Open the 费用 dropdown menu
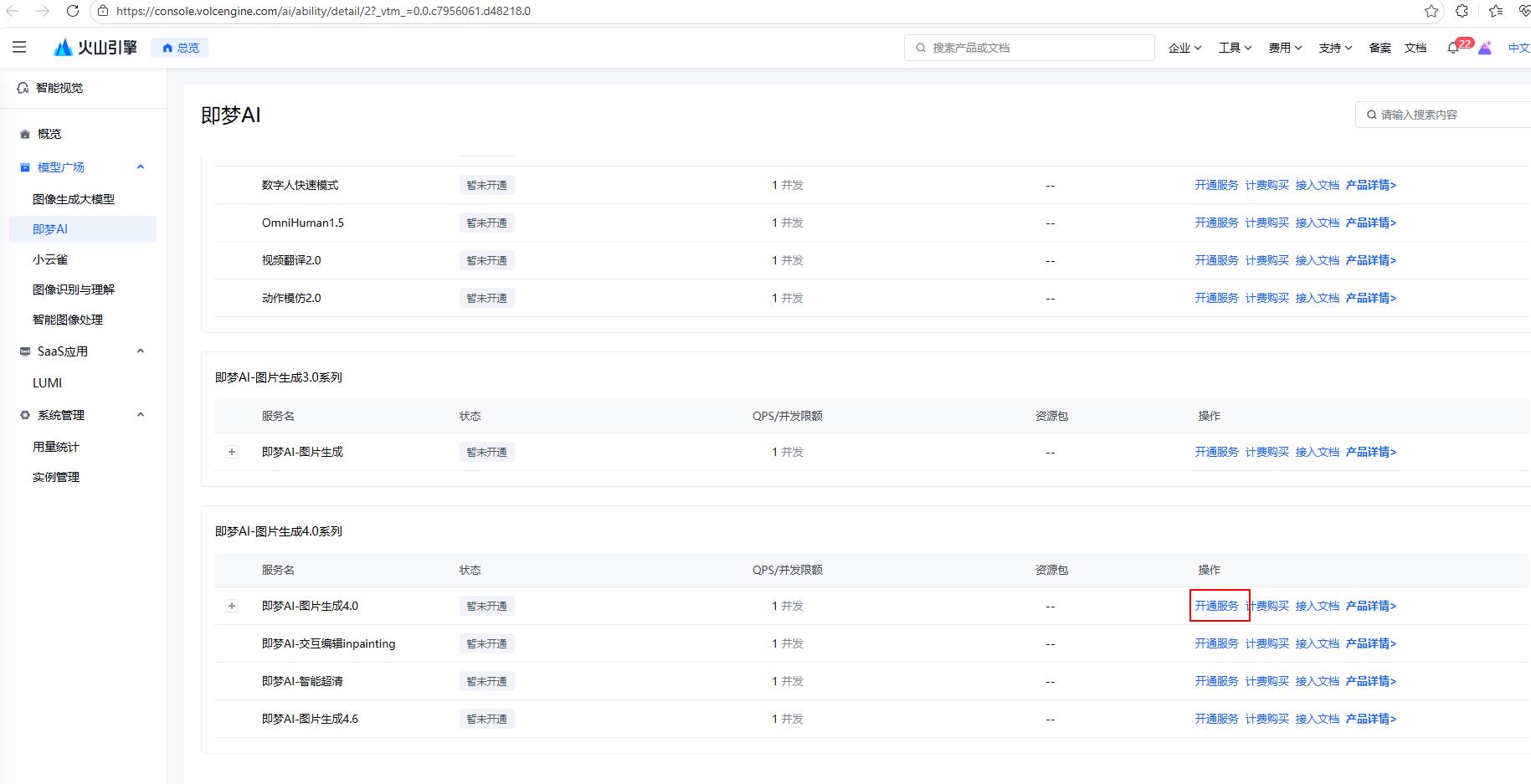 pyautogui.click(x=1285, y=48)
